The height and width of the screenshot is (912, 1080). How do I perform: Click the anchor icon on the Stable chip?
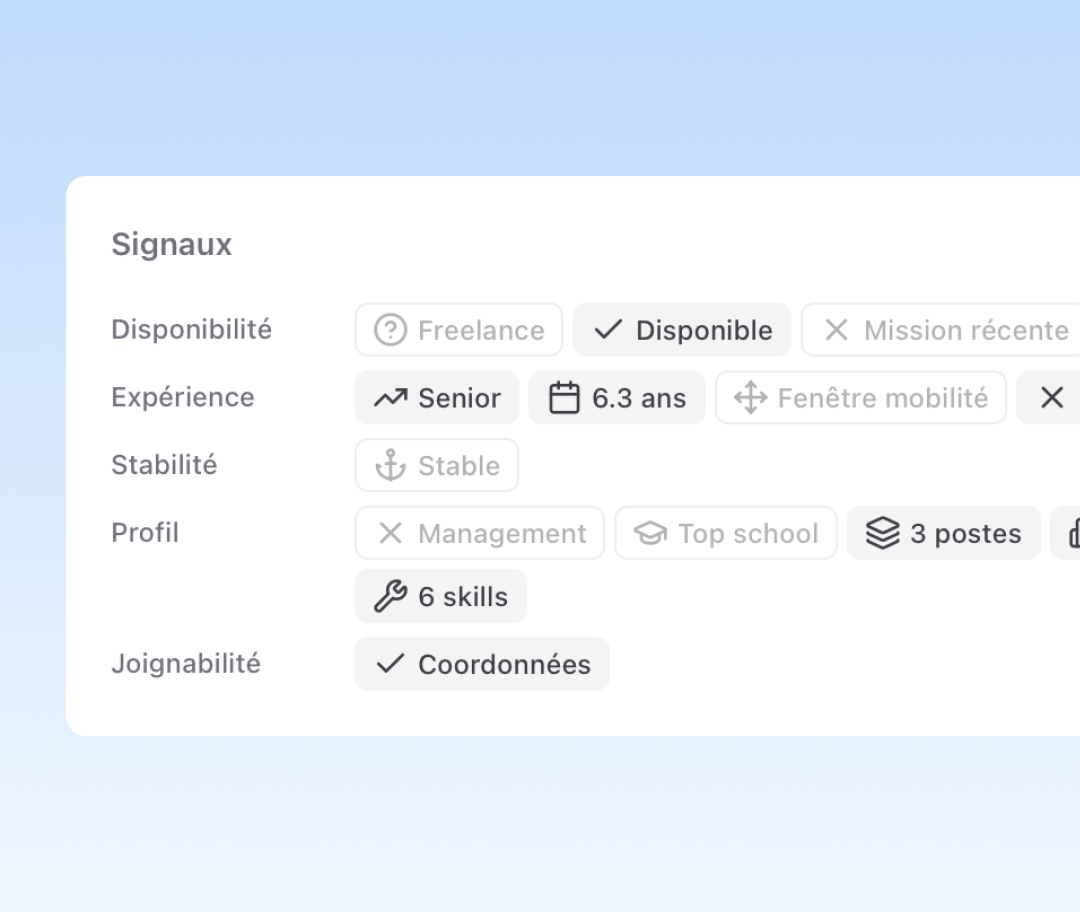390,465
